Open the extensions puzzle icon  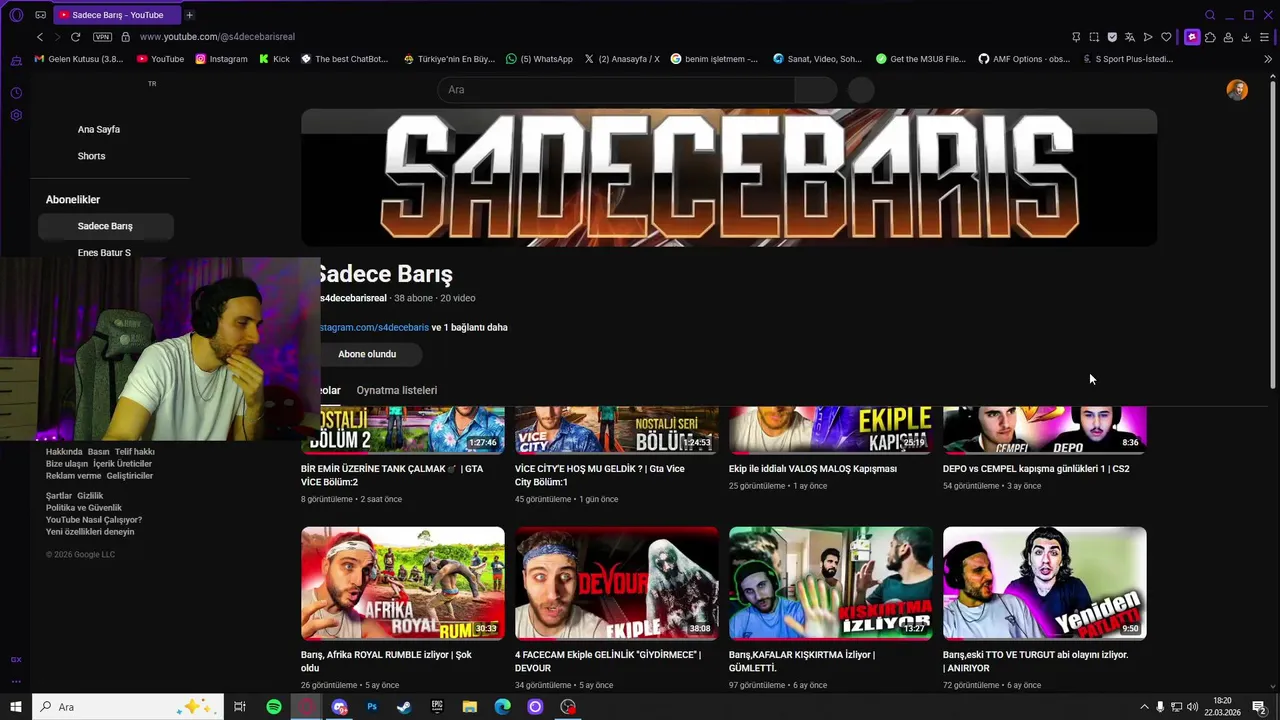pyautogui.click(x=1210, y=37)
